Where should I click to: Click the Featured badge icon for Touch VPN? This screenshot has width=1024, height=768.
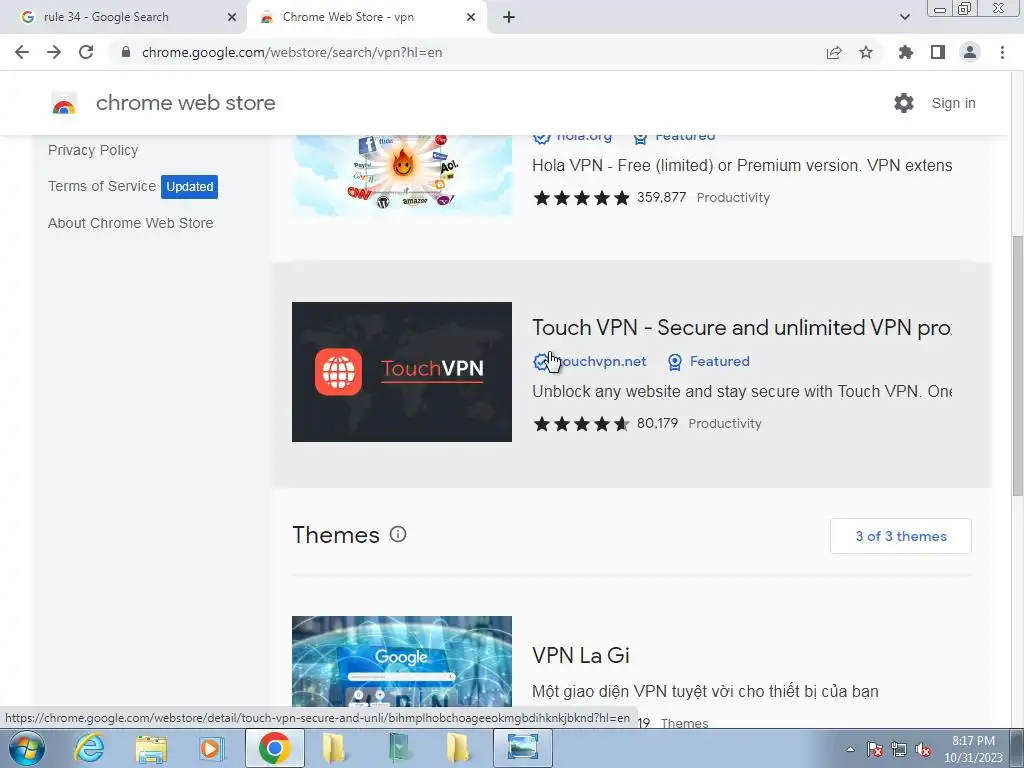pos(675,362)
